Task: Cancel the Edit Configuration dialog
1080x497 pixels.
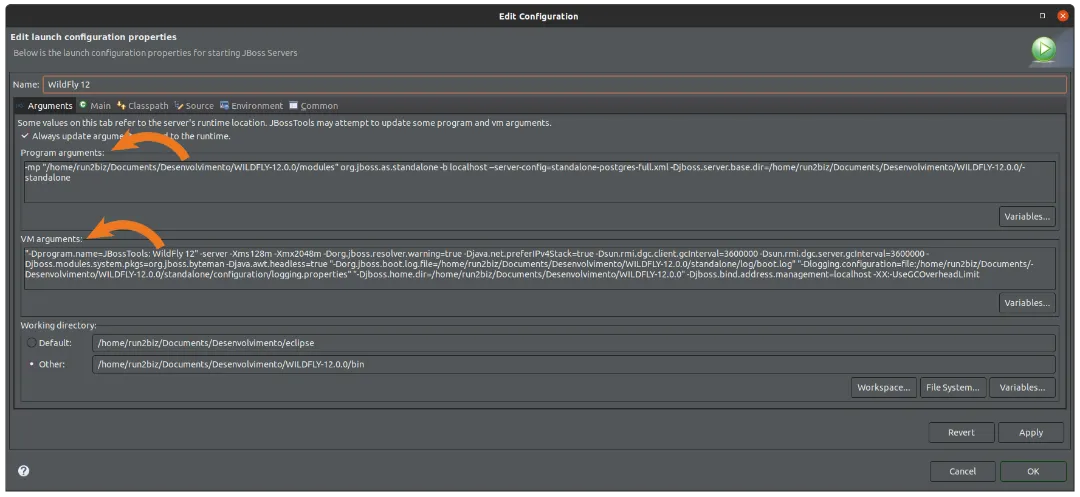Action: (x=962, y=472)
